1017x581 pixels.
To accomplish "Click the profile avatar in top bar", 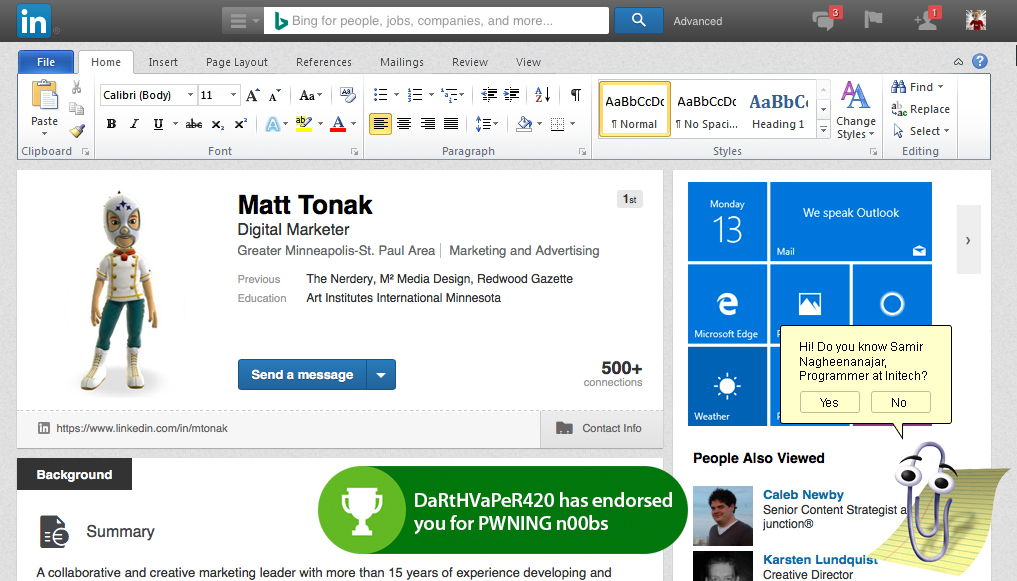I will click(975, 20).
